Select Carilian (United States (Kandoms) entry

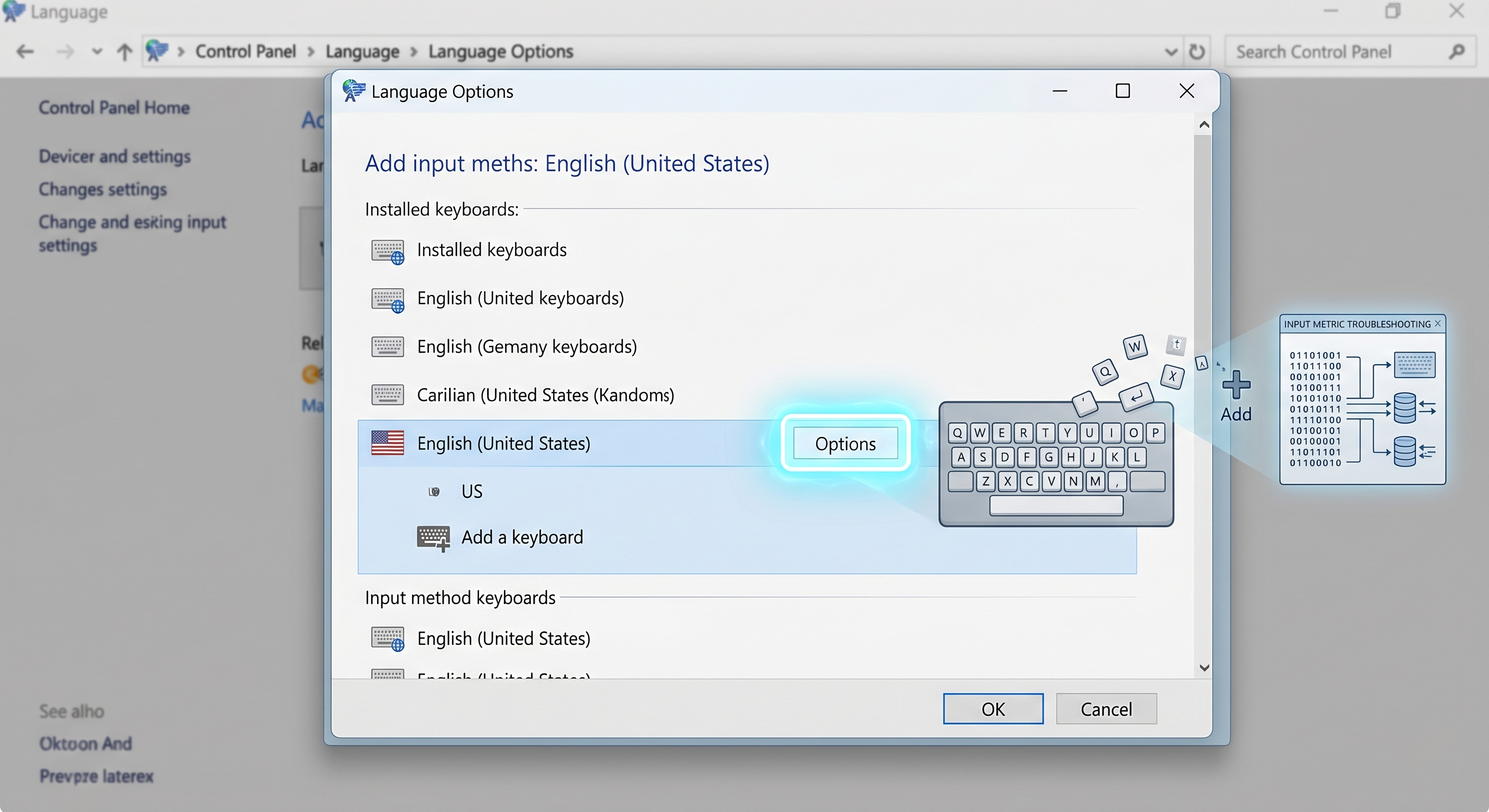click(546, 395)
